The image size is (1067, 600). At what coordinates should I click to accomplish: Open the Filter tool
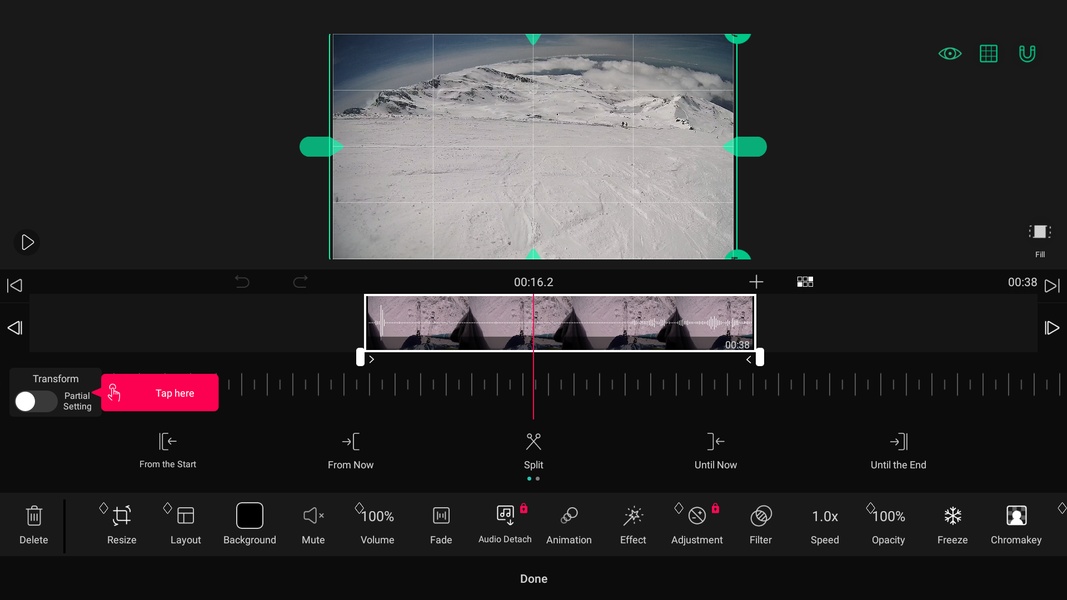[761, 524]
